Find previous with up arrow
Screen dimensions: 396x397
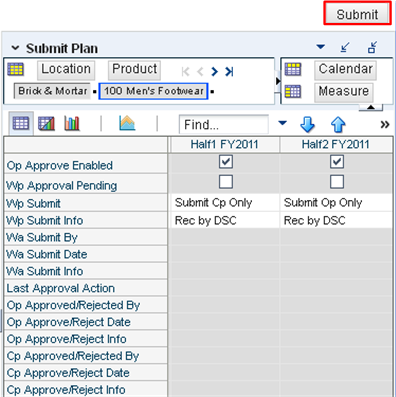pyautogui.click(x=338, y=124)
